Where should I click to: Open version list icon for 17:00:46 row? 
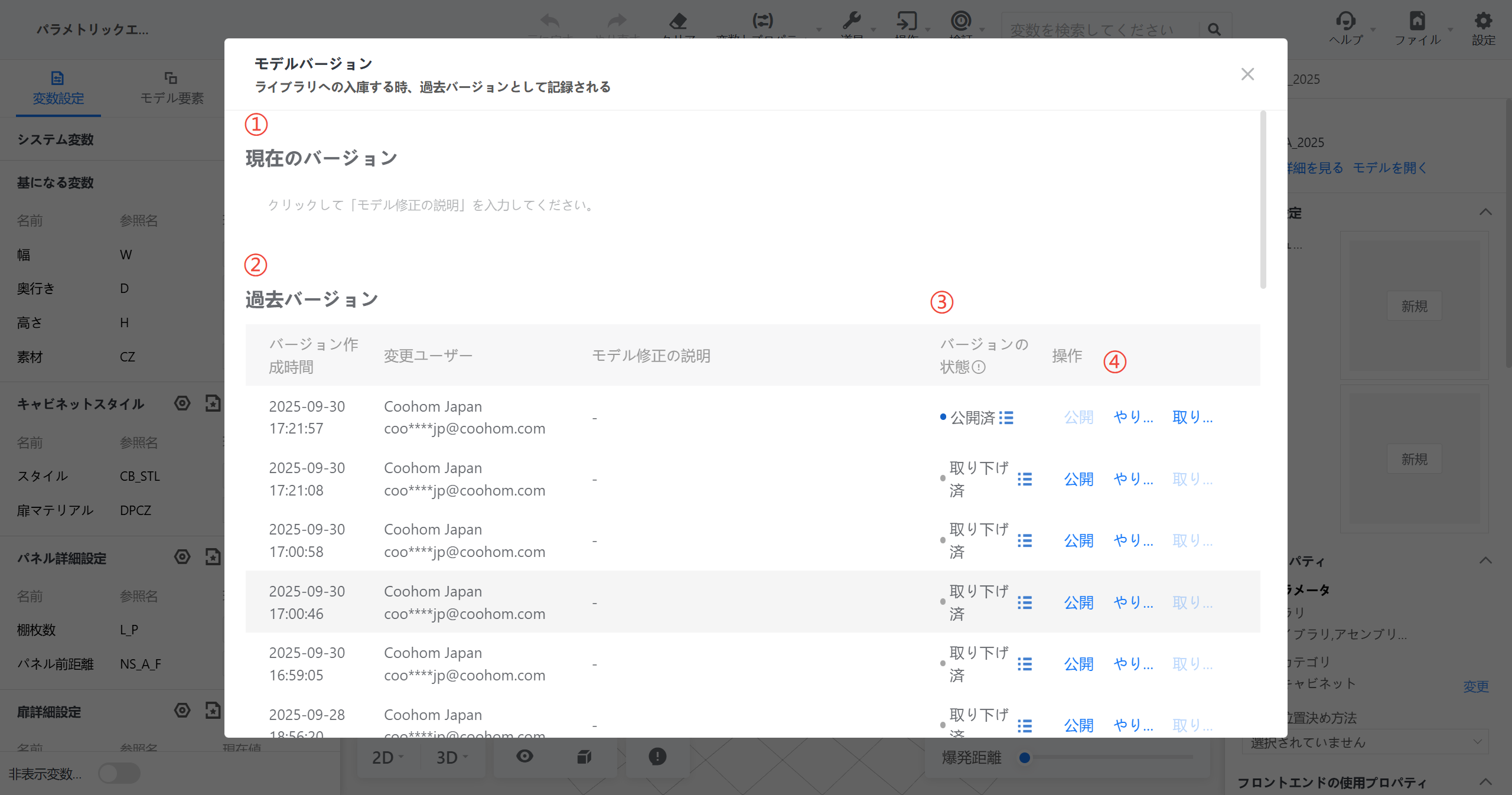point(1025,602)
